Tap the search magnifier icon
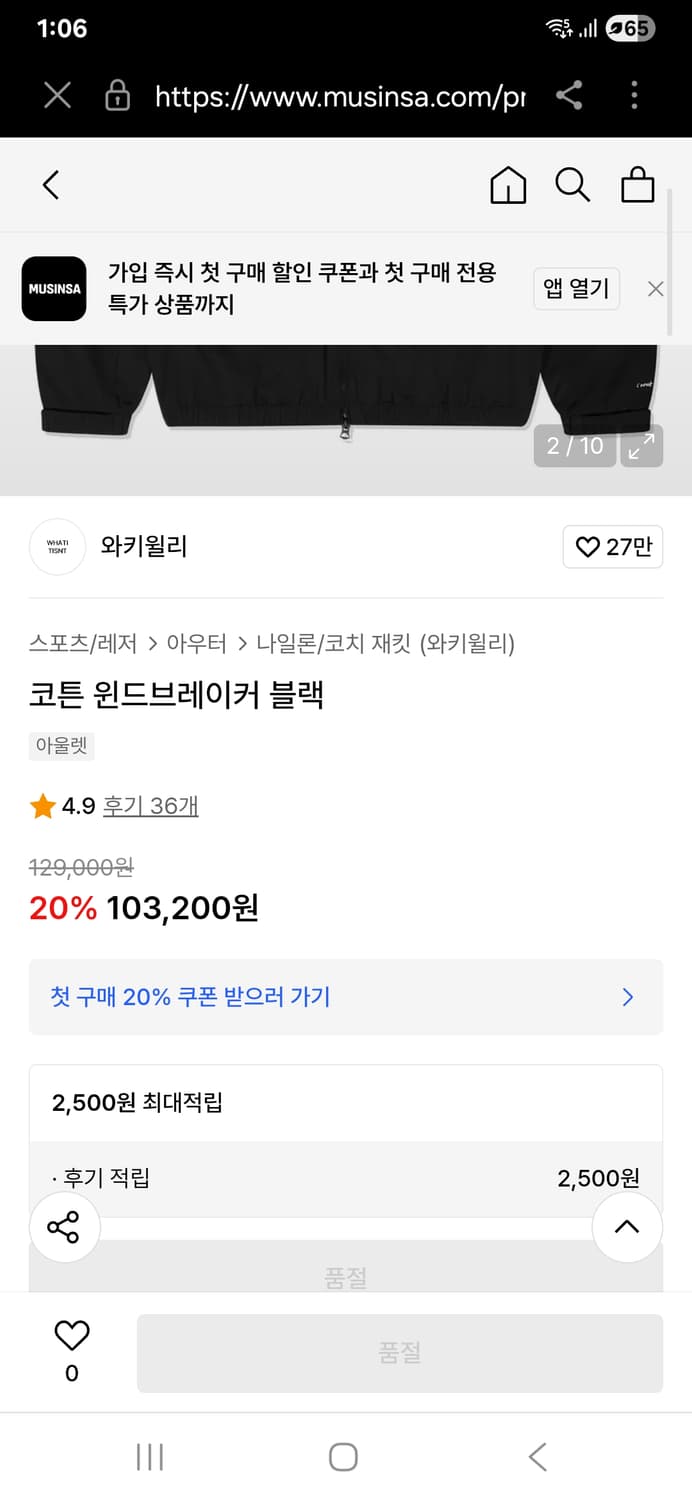Screen dimensions: 692x1500 pos(572,185)
